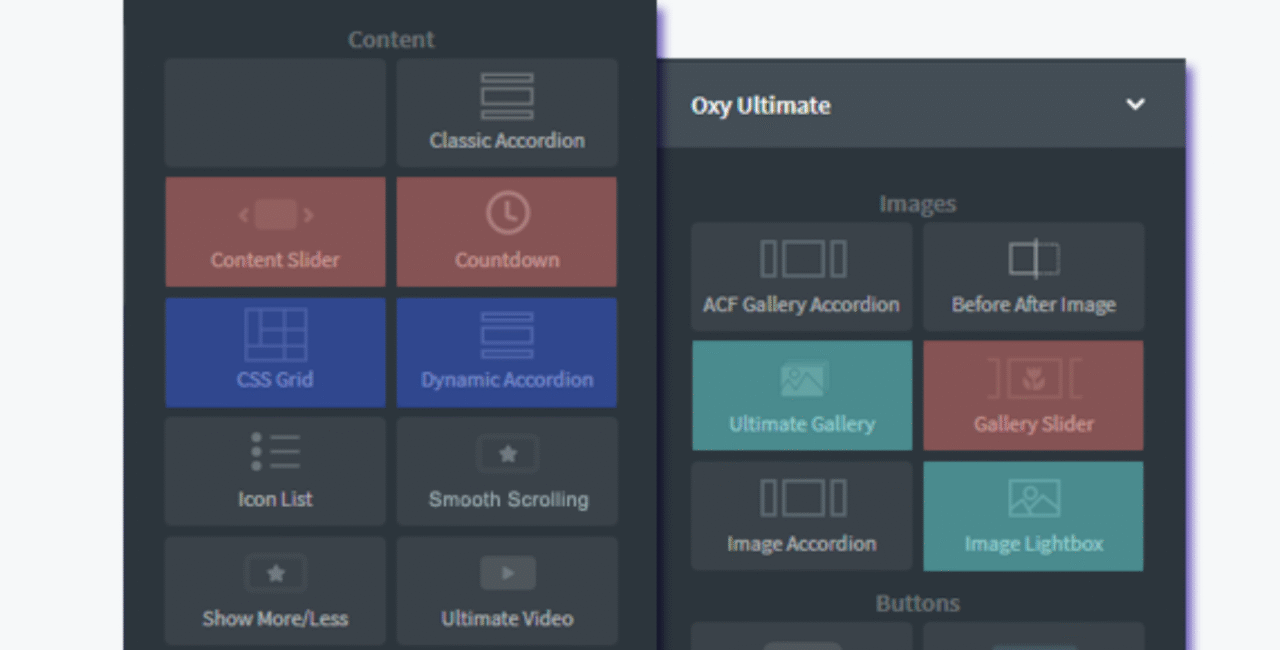Add the Before After Image element
Image resolution: width=1280 pixels, height=650 pixels.
[x=1033, y=277]
